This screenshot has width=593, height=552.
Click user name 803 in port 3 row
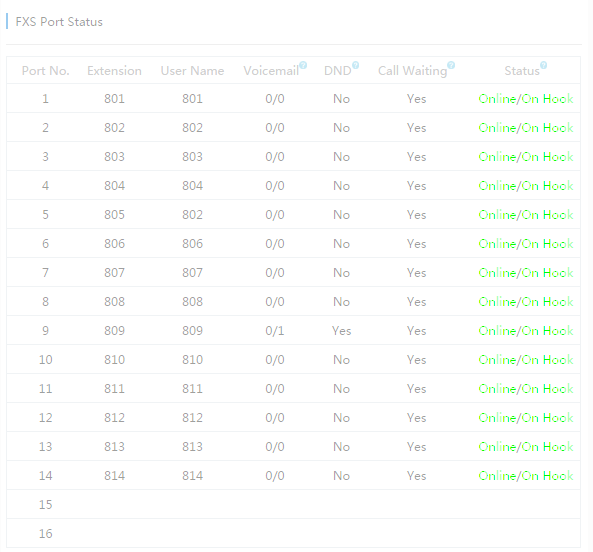point(192,157)
